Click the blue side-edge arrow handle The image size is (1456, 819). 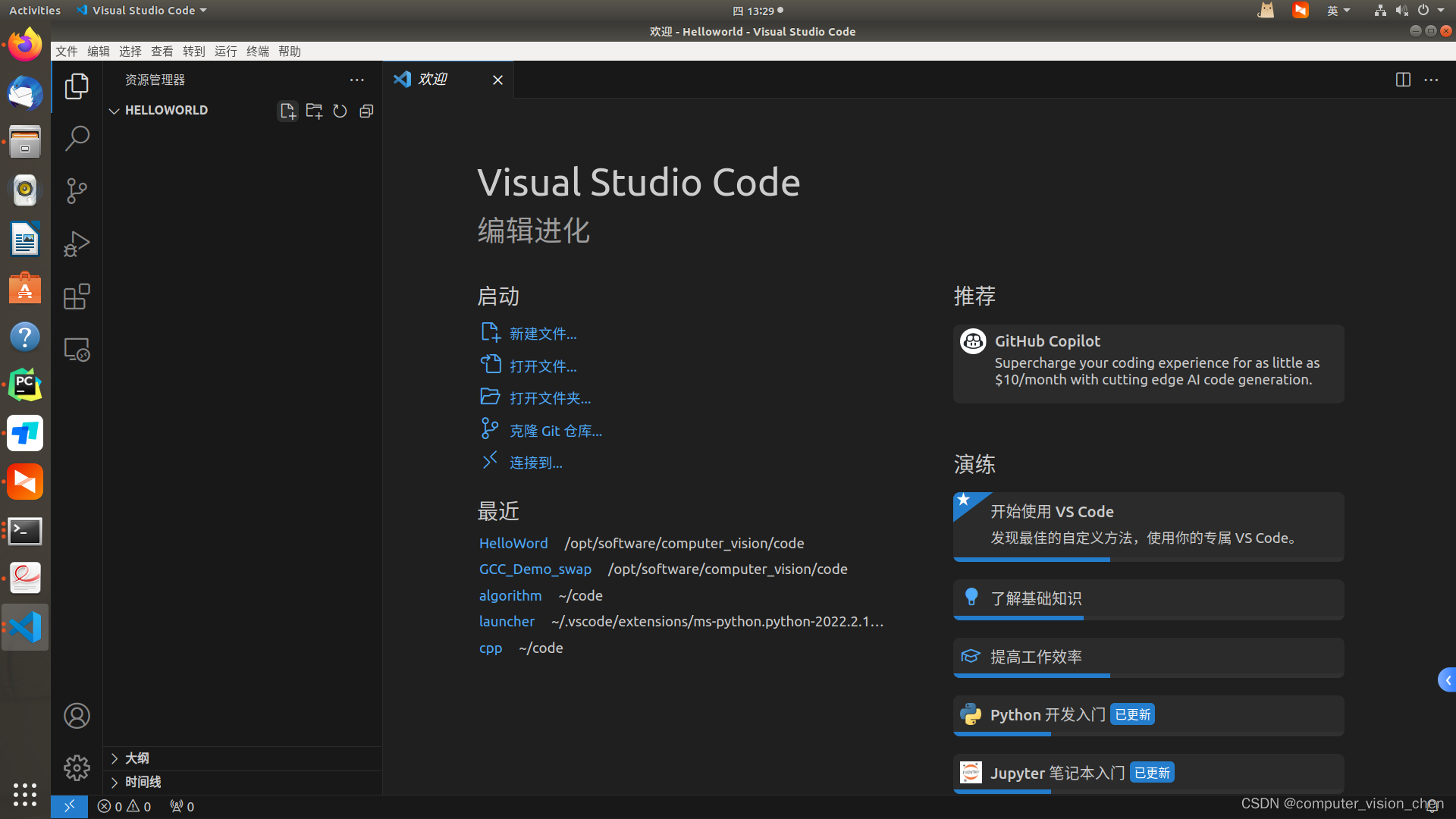tap(1447, 679)
